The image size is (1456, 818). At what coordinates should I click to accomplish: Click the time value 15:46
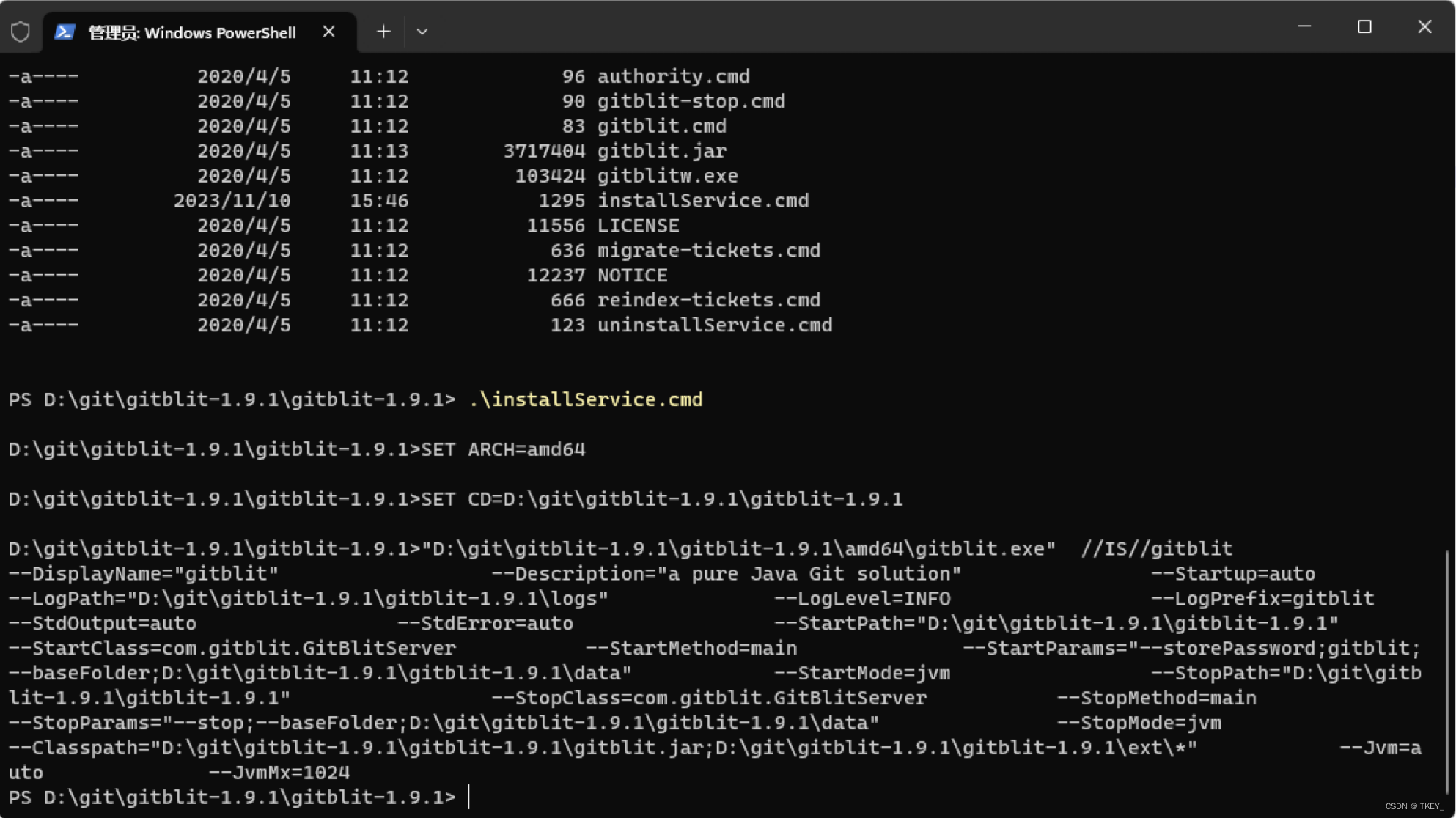pos(380,201)
